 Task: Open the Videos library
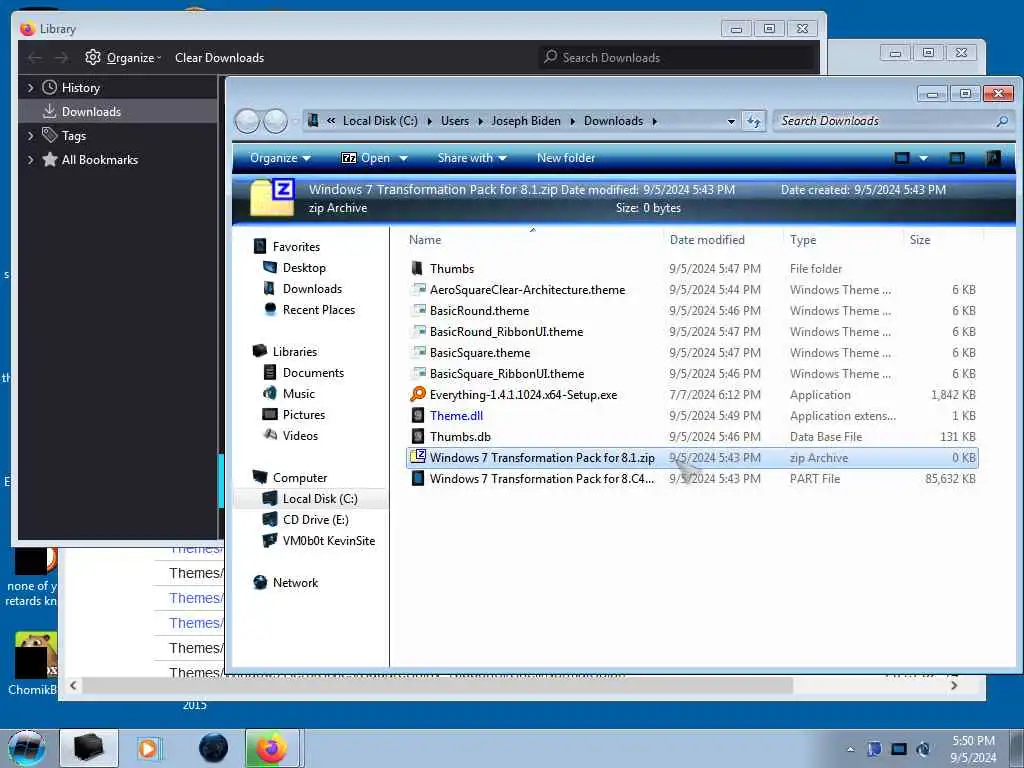300,435
